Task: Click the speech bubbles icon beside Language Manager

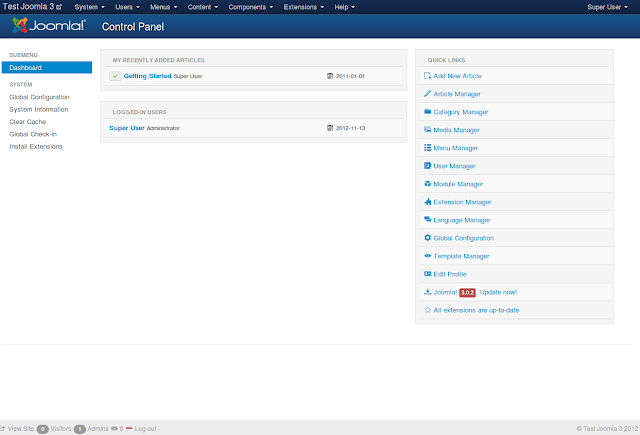Action: (x=427, y=220)
